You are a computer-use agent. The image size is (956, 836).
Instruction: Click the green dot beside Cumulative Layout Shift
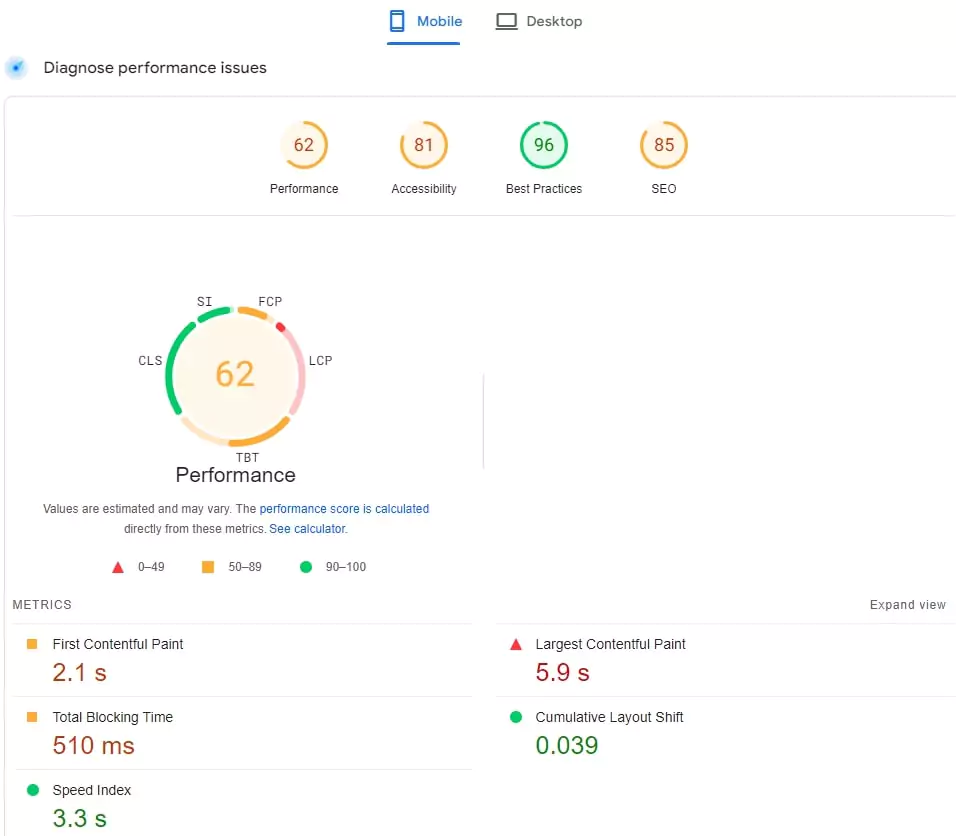pos(515,717)
